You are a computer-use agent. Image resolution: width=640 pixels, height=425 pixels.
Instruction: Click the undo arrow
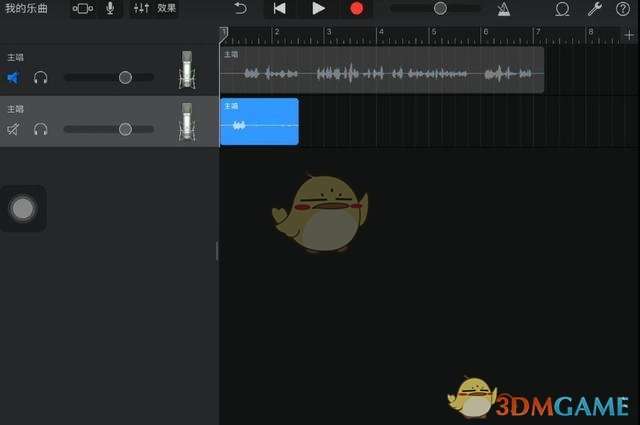(x=240, y=8)
